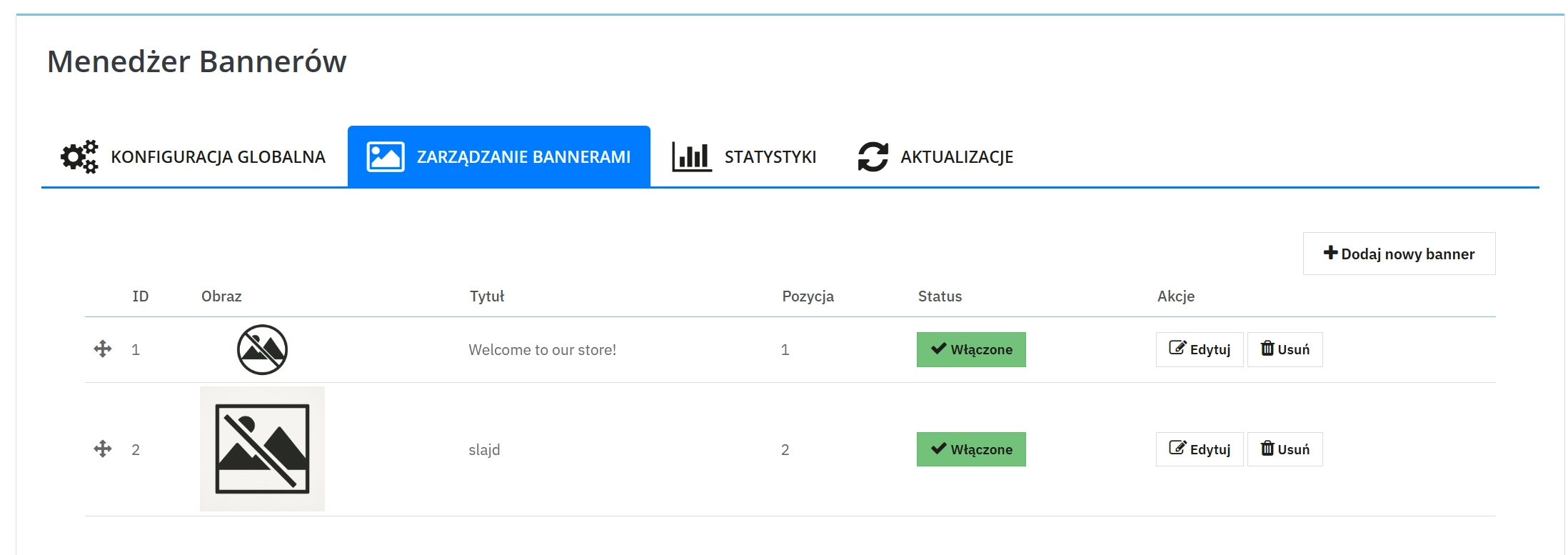This screenshot has height=555, width=1568.
Task: Click the plus icon on Dodaj nowy banner
Action: click(1330, 253)
